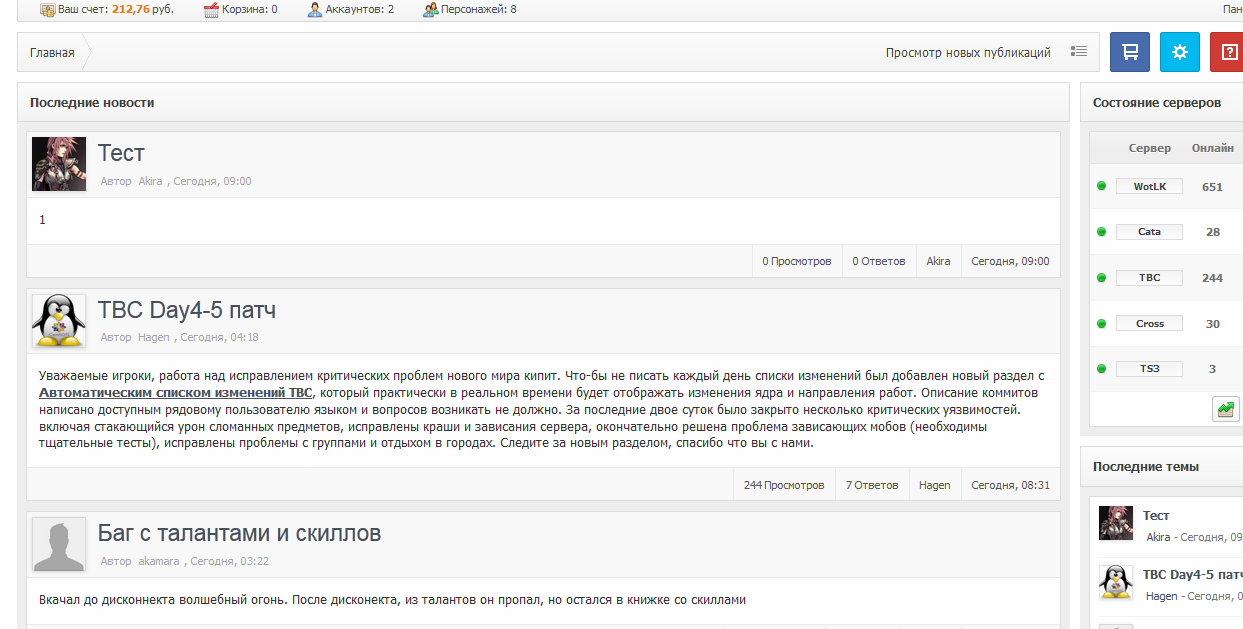
Task: Click the Аккаунтов user icon in top bar
Action: tap(314, 9)
